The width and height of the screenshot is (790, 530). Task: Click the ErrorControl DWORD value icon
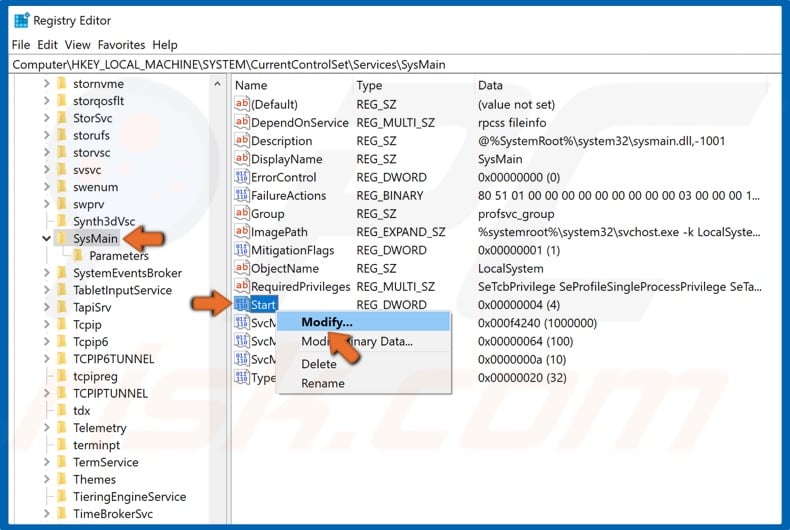point(242,177)
